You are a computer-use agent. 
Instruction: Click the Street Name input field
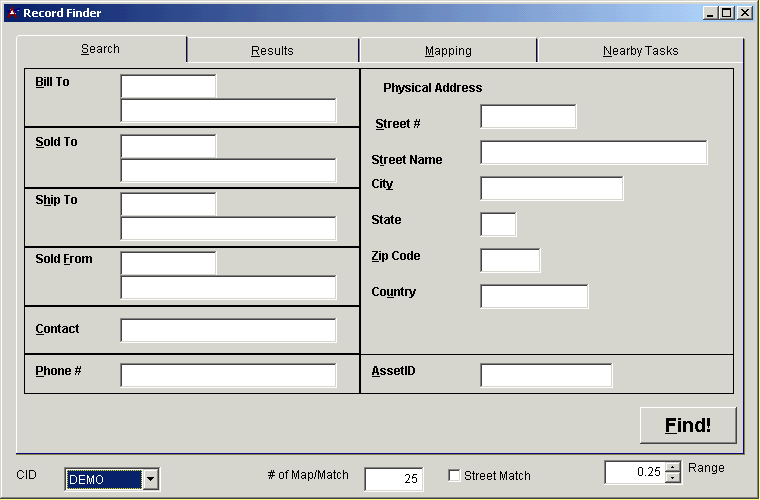click(593, 153)
